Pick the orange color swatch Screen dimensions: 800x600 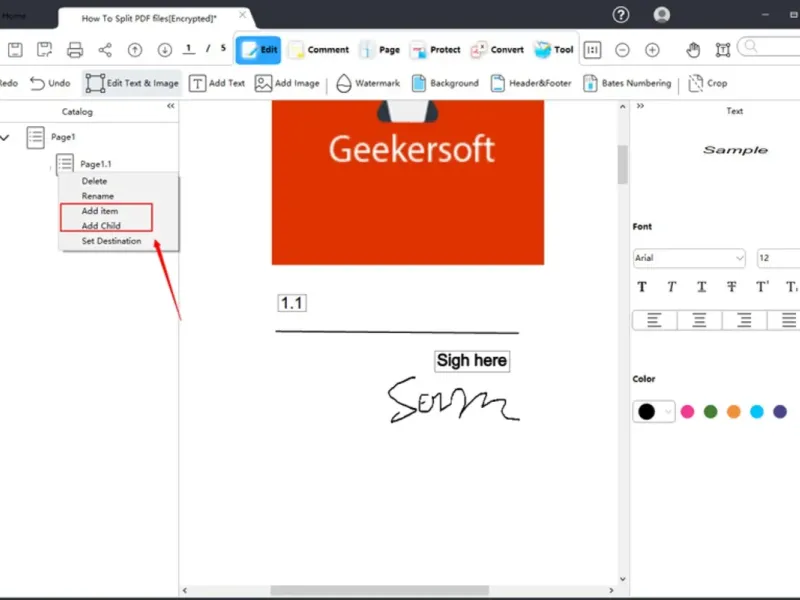coord(734,411)
